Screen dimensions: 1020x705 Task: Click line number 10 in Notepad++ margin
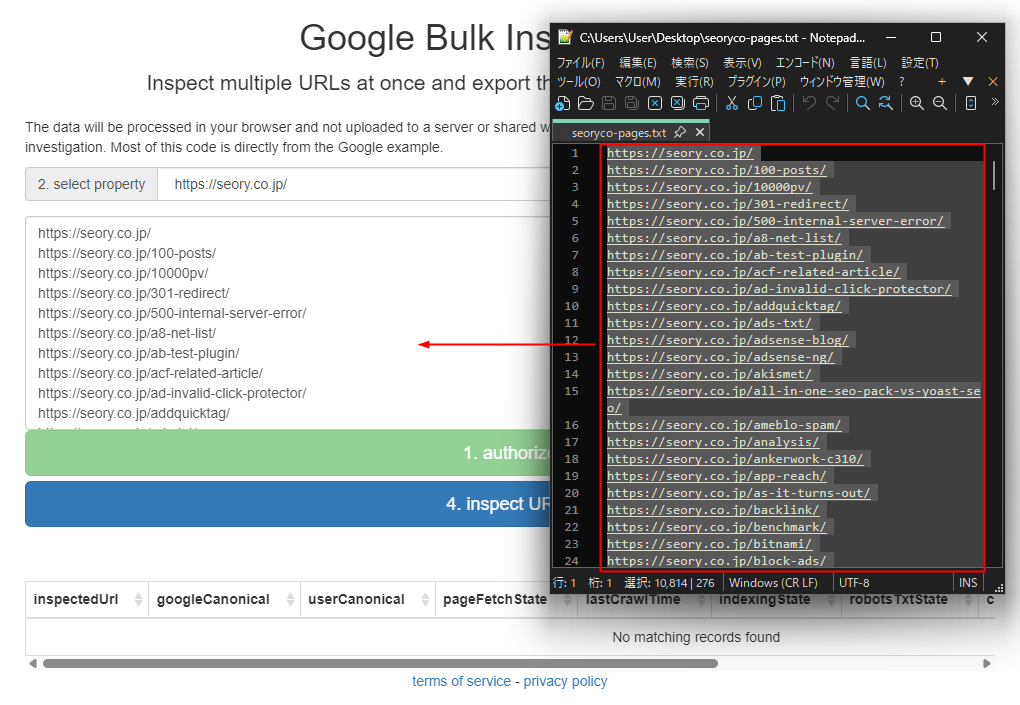coord(571,306)
